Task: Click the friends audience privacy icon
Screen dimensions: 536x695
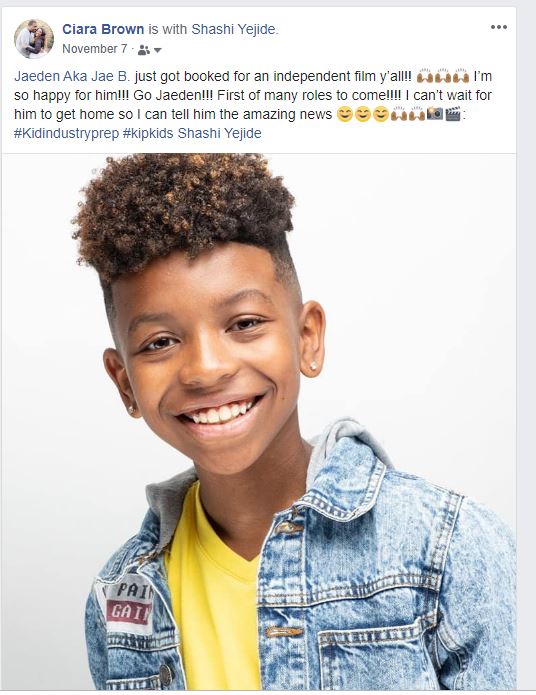Action: coord(143,50)
